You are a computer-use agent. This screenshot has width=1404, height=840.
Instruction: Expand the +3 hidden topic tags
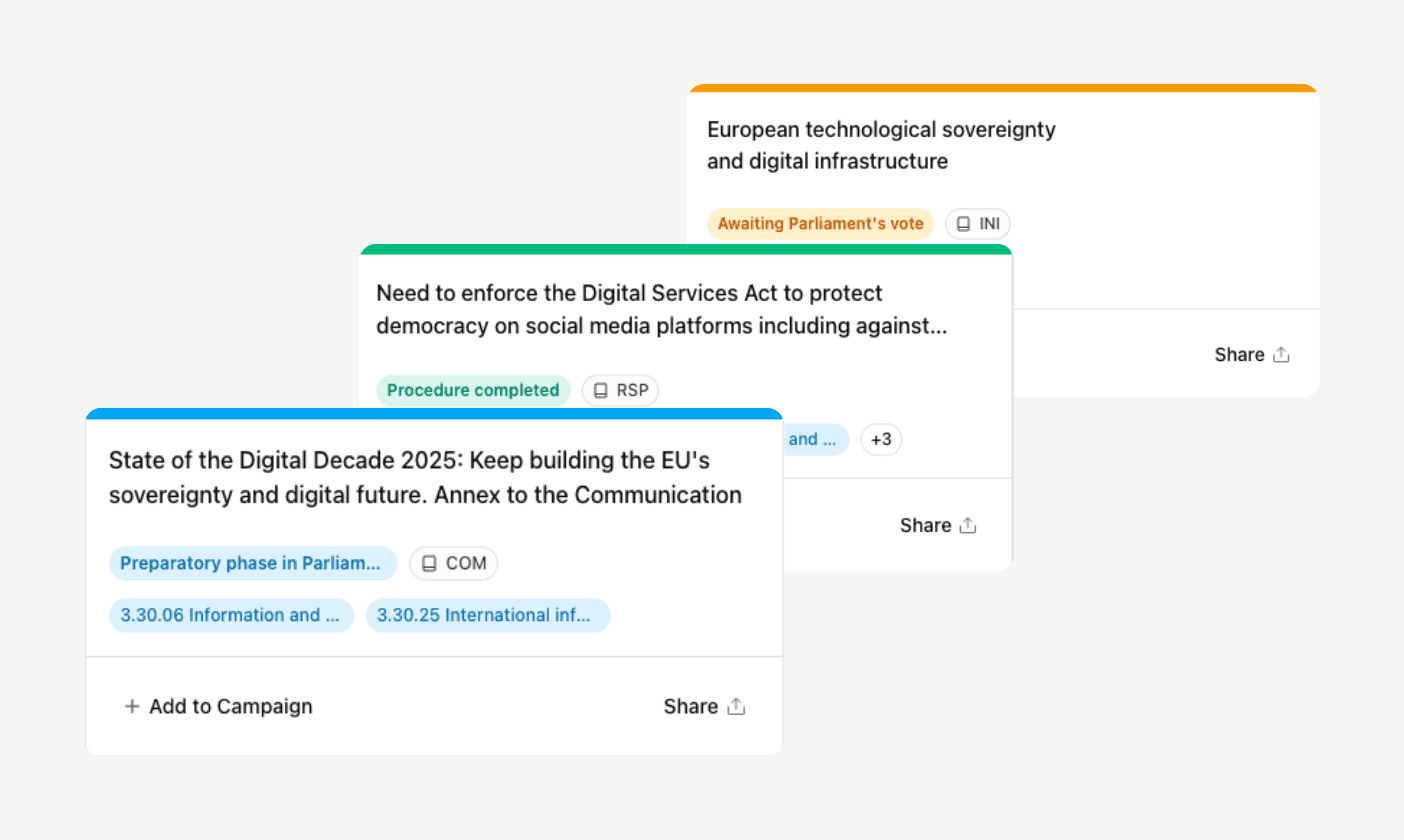(881, 439)
